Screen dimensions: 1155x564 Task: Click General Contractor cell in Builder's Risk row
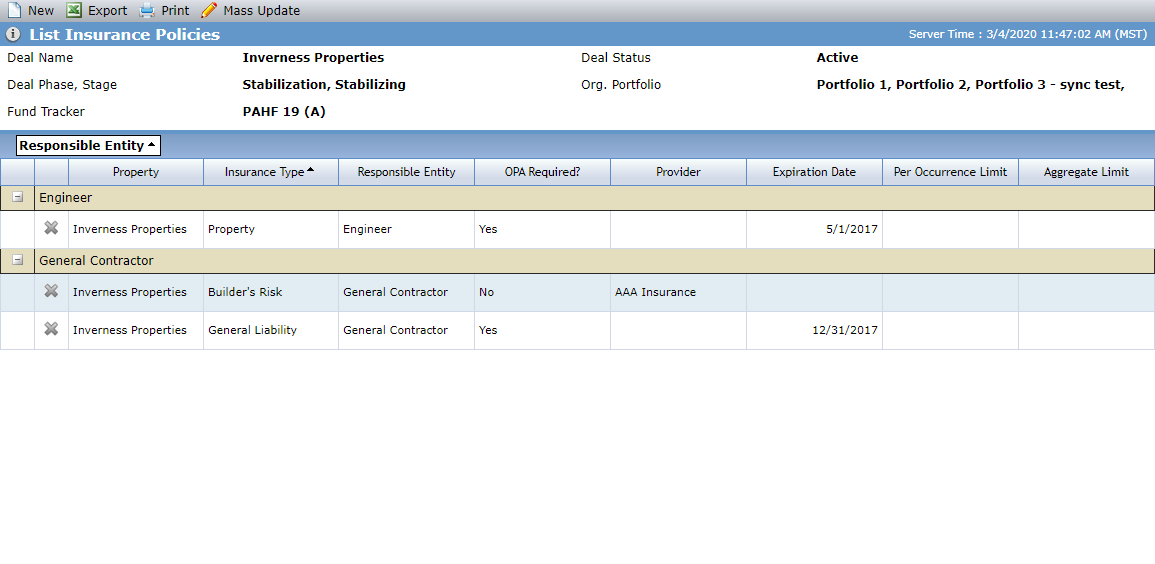[407, 292]
